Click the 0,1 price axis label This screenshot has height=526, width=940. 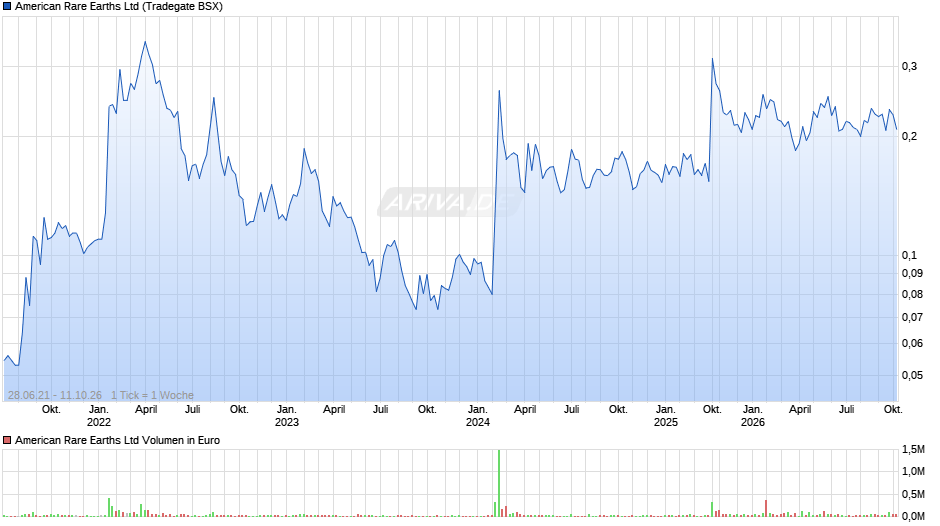tap(909, 256)
